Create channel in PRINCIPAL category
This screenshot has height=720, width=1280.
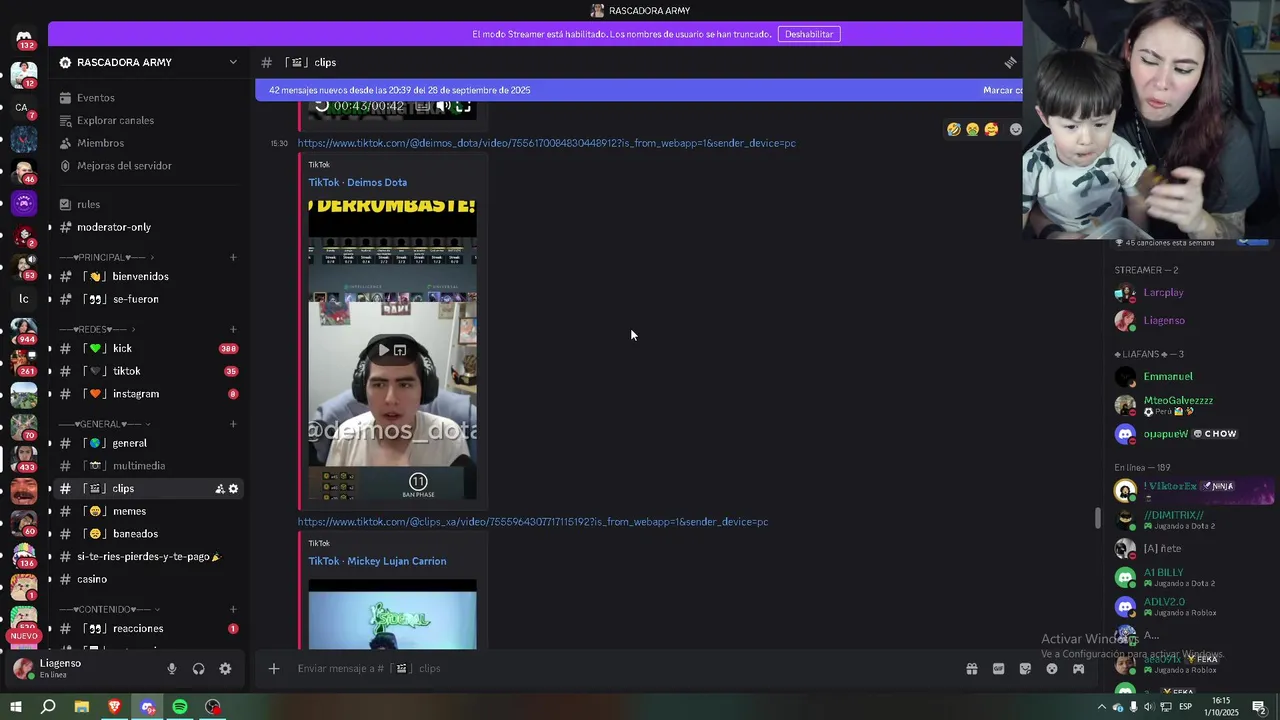[x=233, y=257]
